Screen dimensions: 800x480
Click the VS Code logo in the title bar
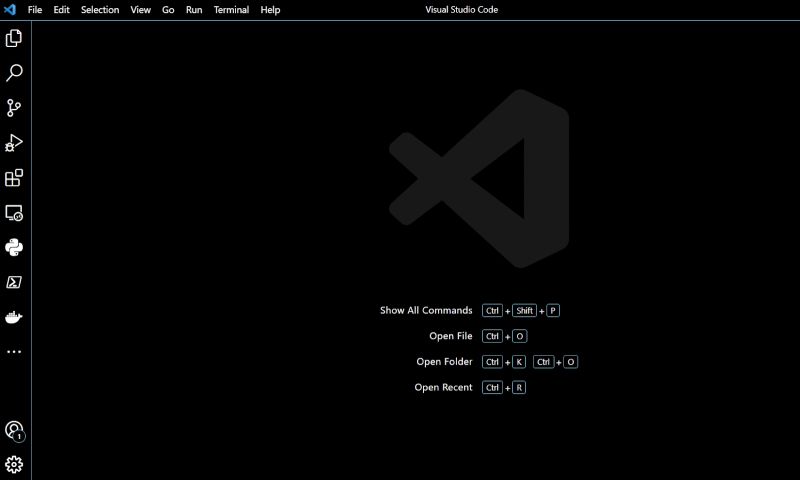(10, 9)
